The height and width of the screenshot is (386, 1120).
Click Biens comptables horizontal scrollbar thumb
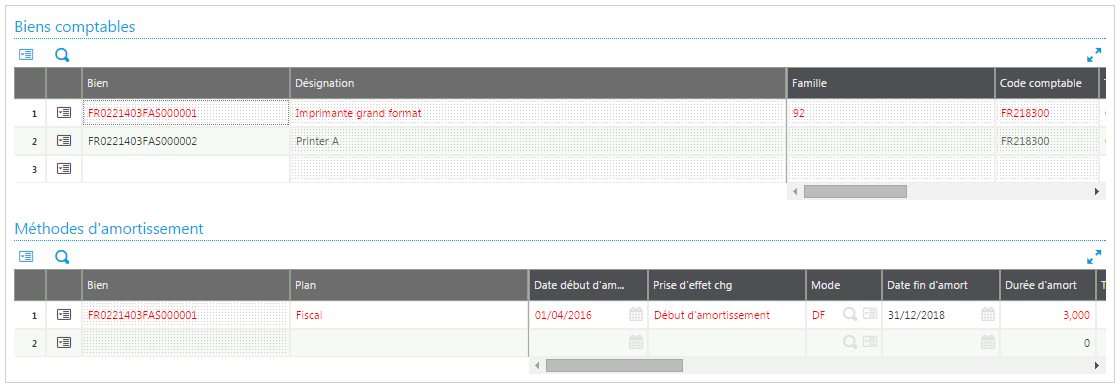click(855, 192)
